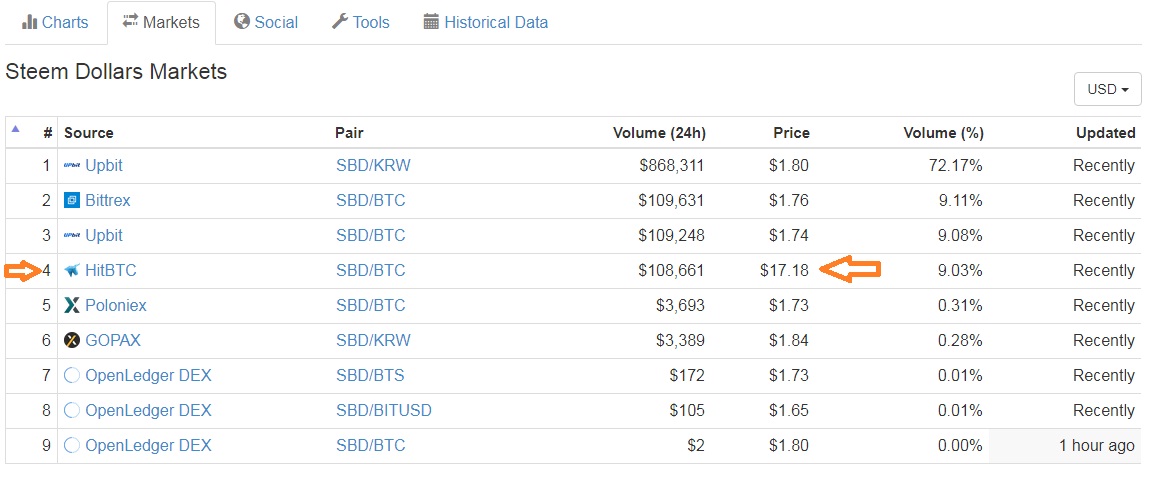Image resolution: width=1166 pixels, height=482 pixels.
Task: Open SBD/BTC pair in row 9
Action: tap(371, 445)
